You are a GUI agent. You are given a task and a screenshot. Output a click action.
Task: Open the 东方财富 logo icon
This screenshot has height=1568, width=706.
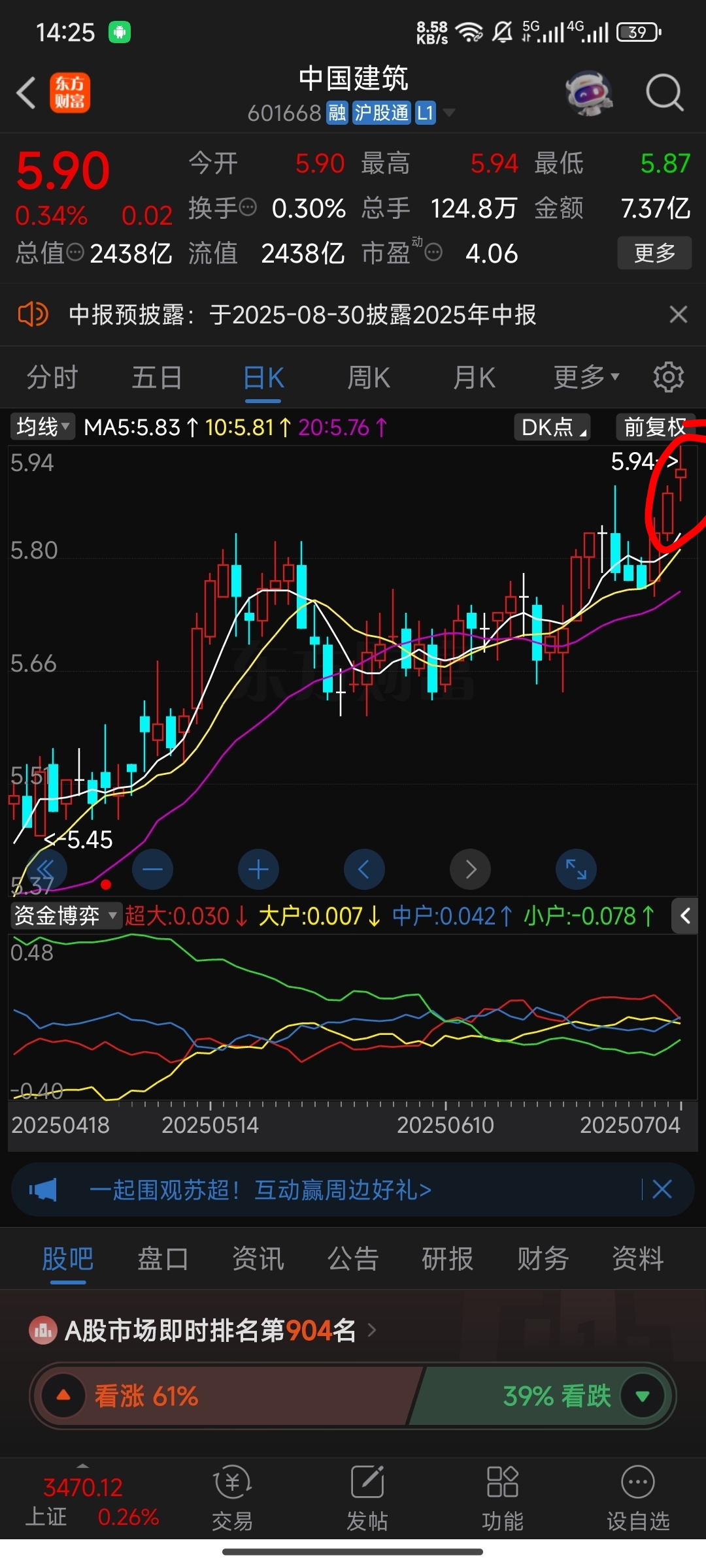70,93
